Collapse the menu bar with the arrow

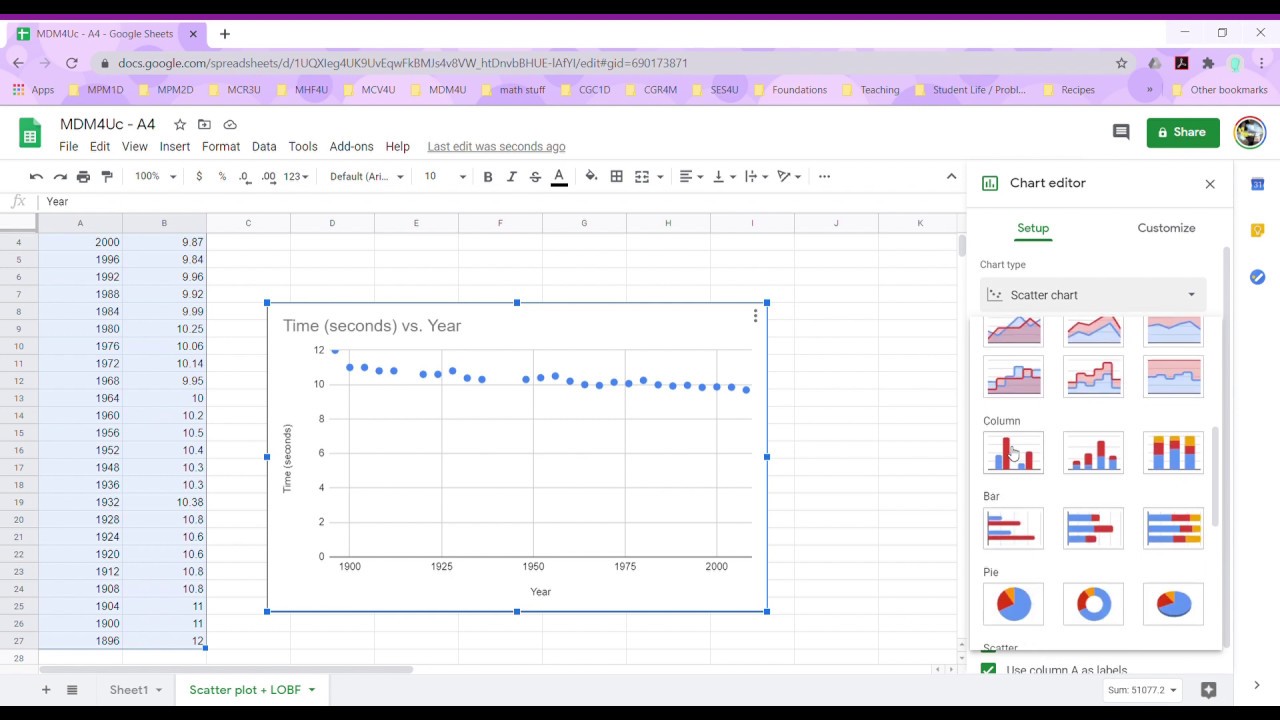951,176
